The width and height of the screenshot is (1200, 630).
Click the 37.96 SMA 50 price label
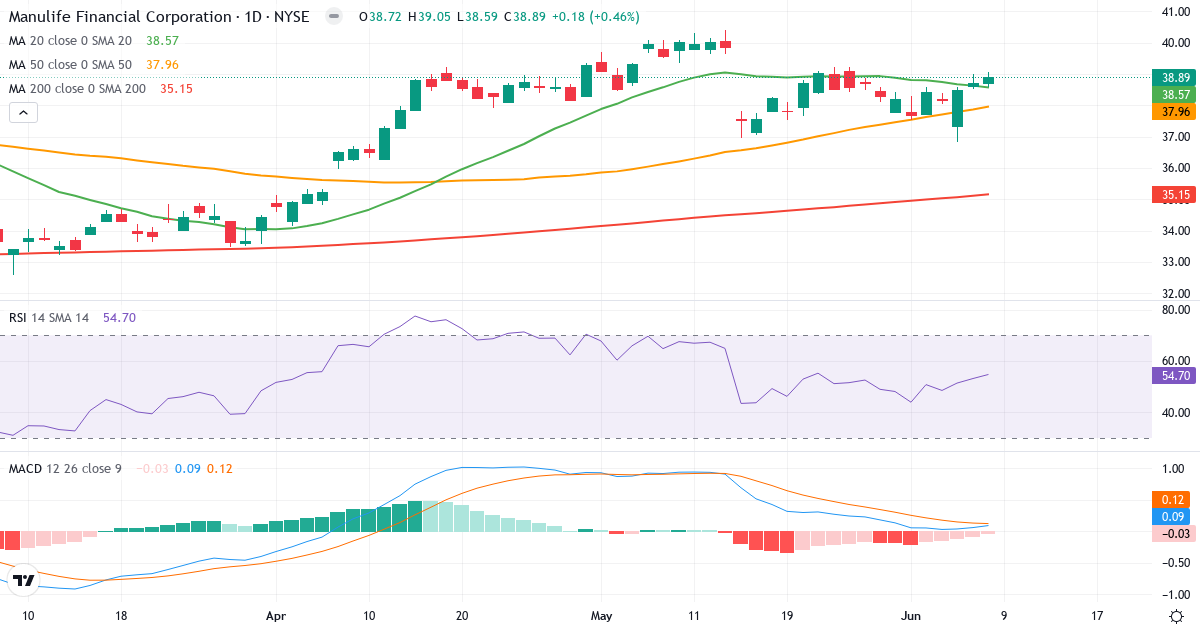(1174, 112)
